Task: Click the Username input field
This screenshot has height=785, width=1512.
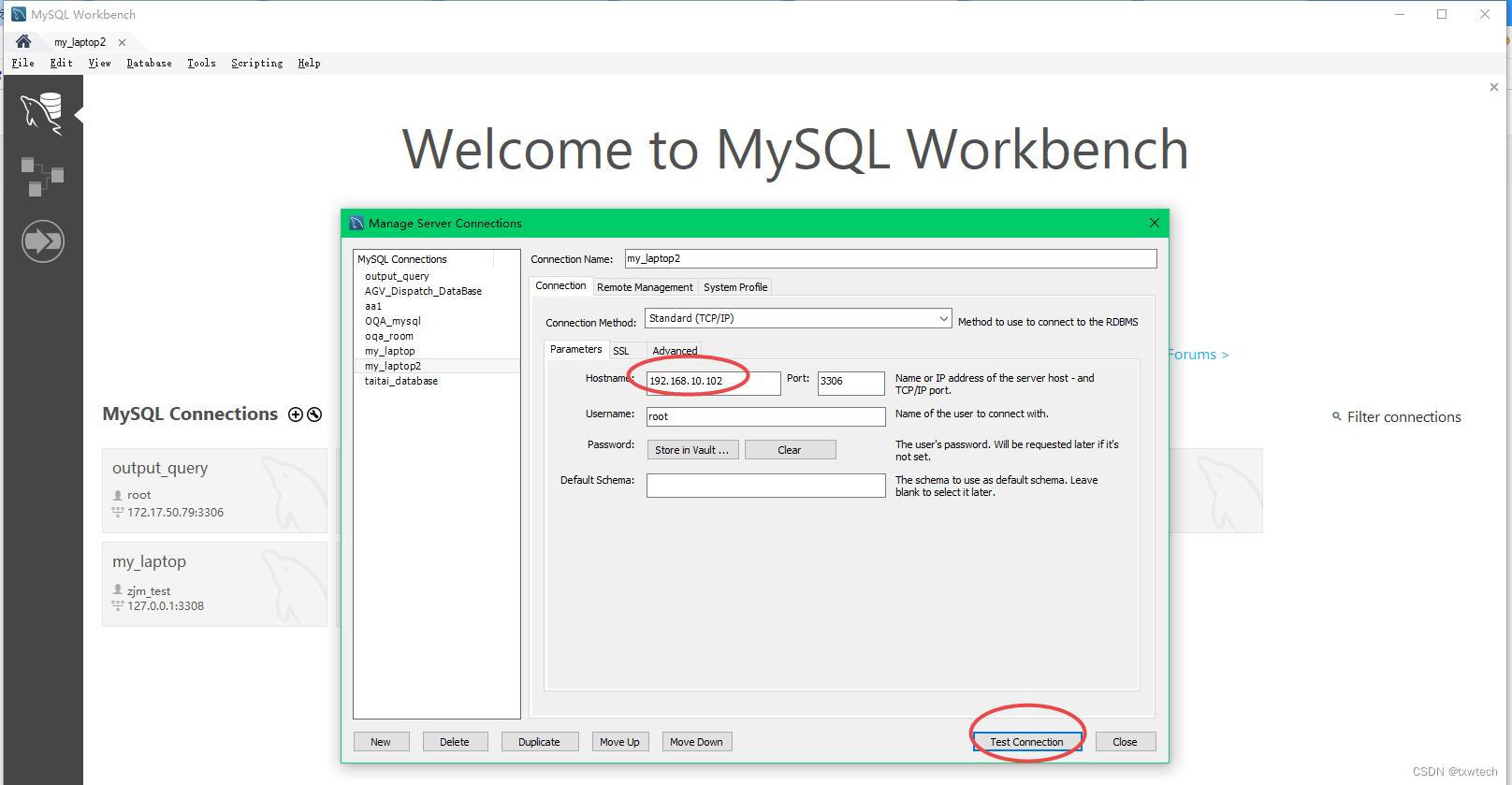Action: 765,416
